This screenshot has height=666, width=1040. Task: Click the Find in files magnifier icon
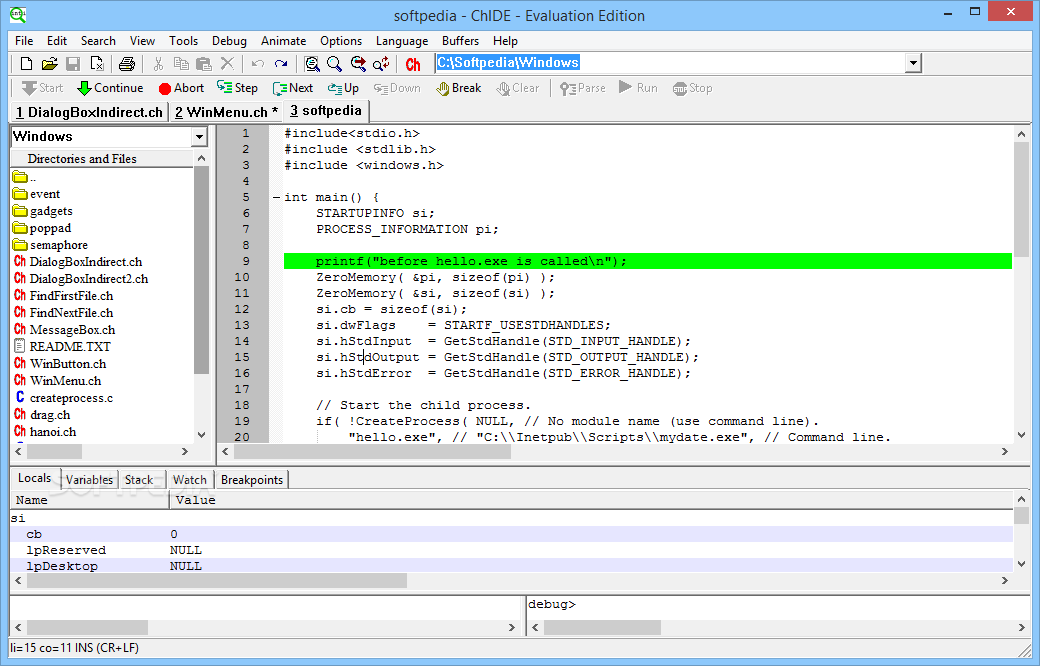(312, 64)
